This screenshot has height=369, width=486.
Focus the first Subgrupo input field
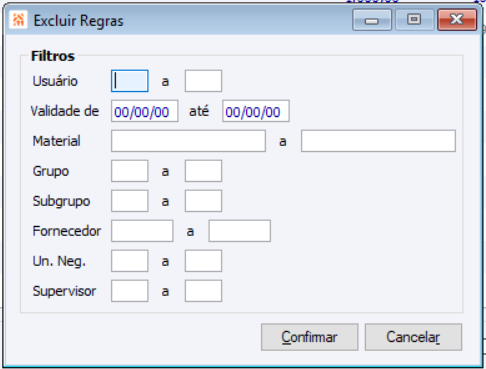coord(130,201)
